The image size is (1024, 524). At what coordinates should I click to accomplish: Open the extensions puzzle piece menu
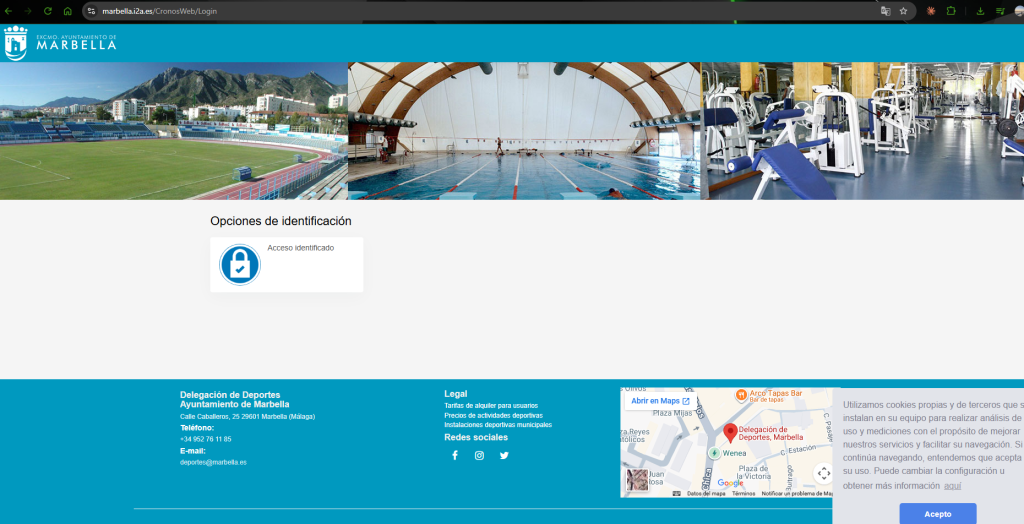coord(951,11)
